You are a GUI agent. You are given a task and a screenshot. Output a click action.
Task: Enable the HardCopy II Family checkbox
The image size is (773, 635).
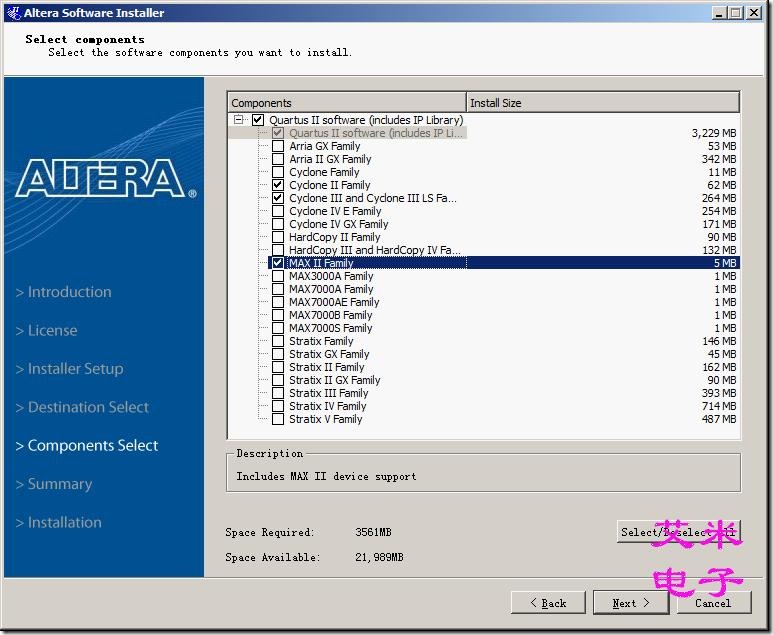tap(278, 237)
